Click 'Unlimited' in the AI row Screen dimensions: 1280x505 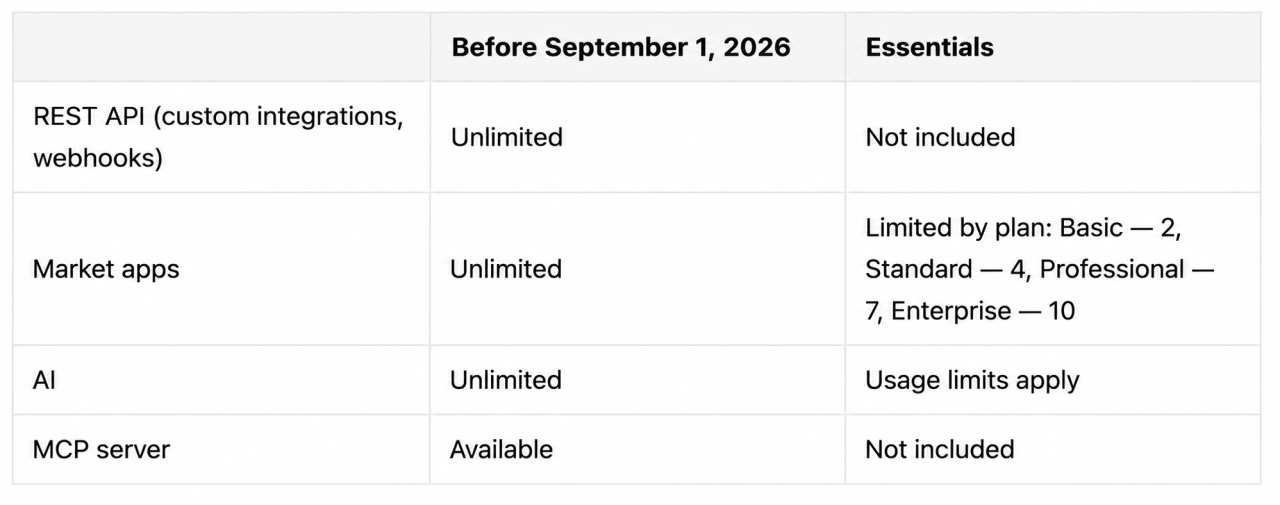pos(506,380)
